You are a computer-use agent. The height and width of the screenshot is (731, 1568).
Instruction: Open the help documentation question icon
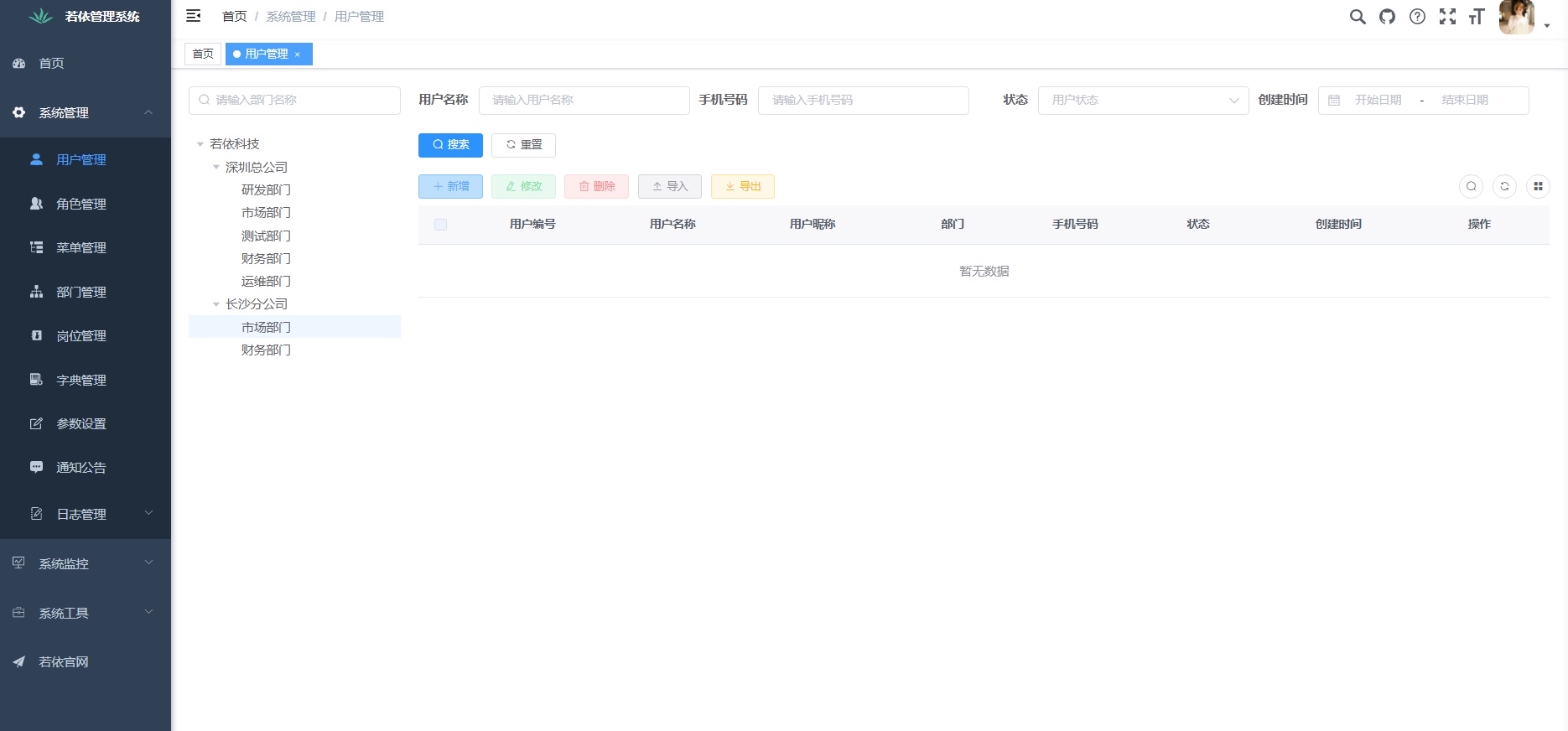tap(1417, 17)
